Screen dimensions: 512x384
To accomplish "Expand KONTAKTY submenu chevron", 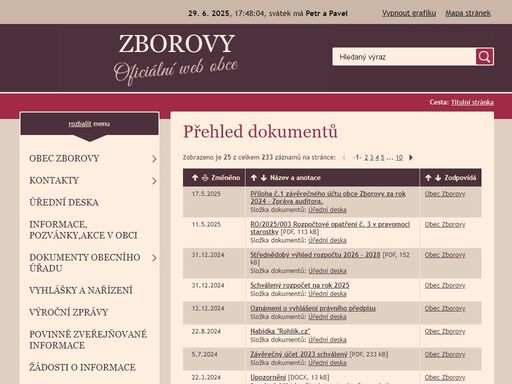I will pyautogui.click(x=154, y=181).
